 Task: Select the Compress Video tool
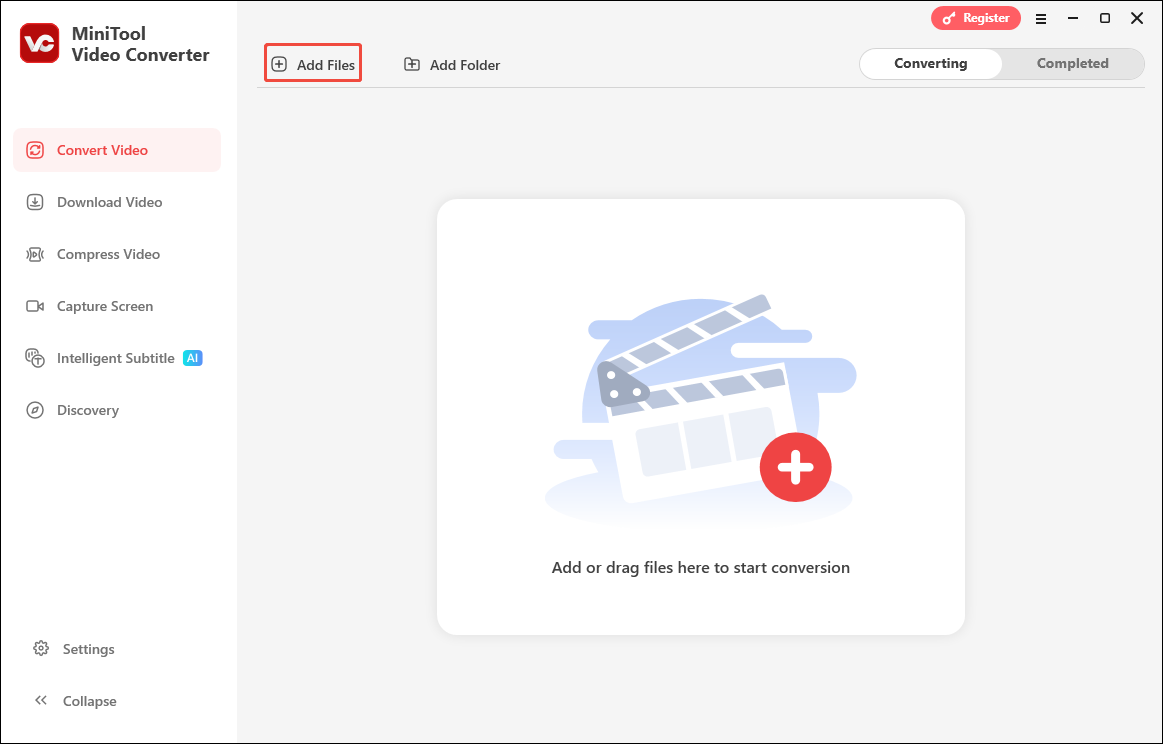(x=108, y=254)
